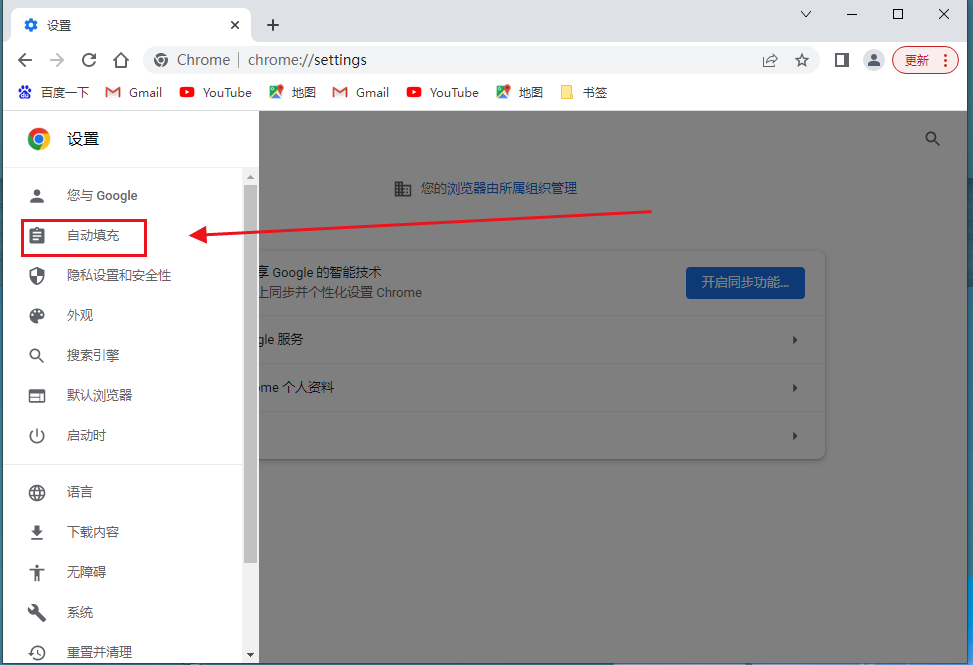973x665 pixels.
Task: Open 无障碍 accessibility settings
Action: 123,572
